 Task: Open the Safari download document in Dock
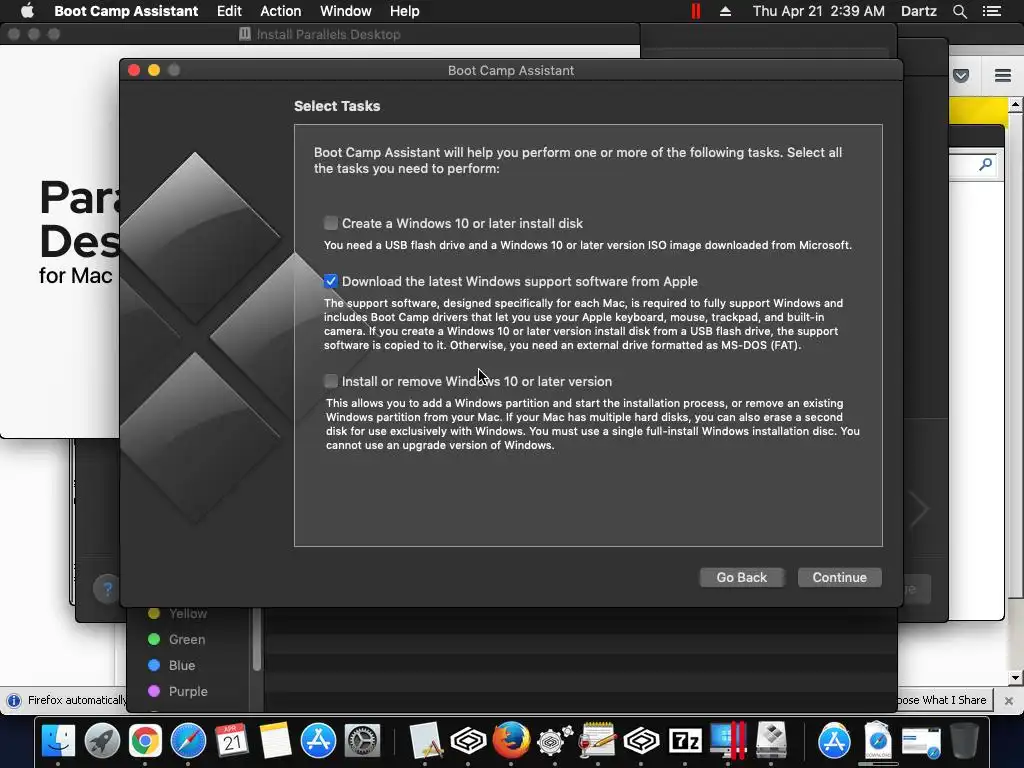878,741
